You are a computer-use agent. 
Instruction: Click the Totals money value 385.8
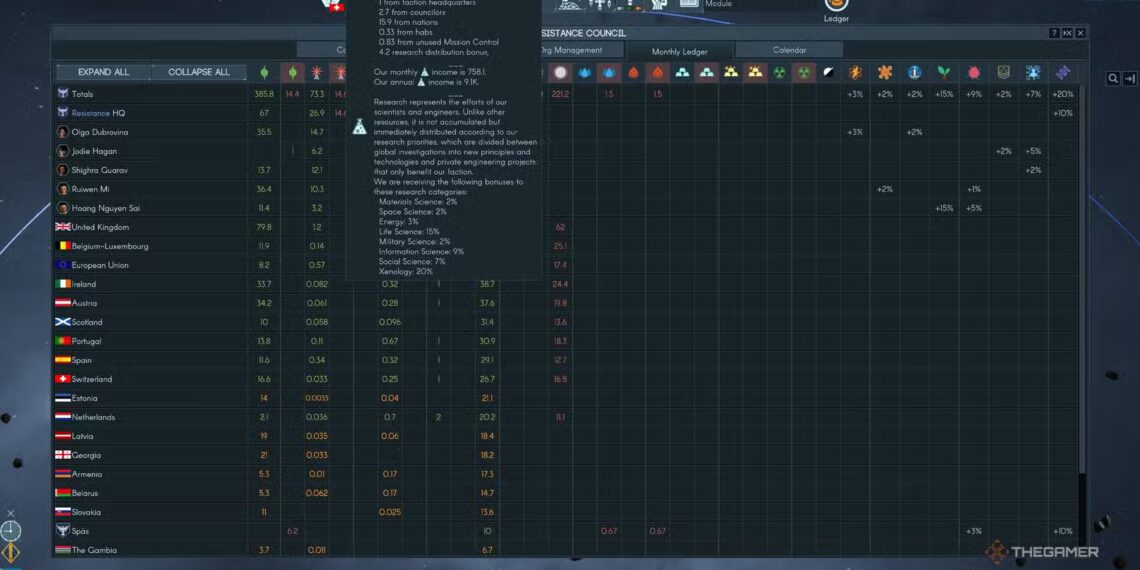[x=264, y=95]
